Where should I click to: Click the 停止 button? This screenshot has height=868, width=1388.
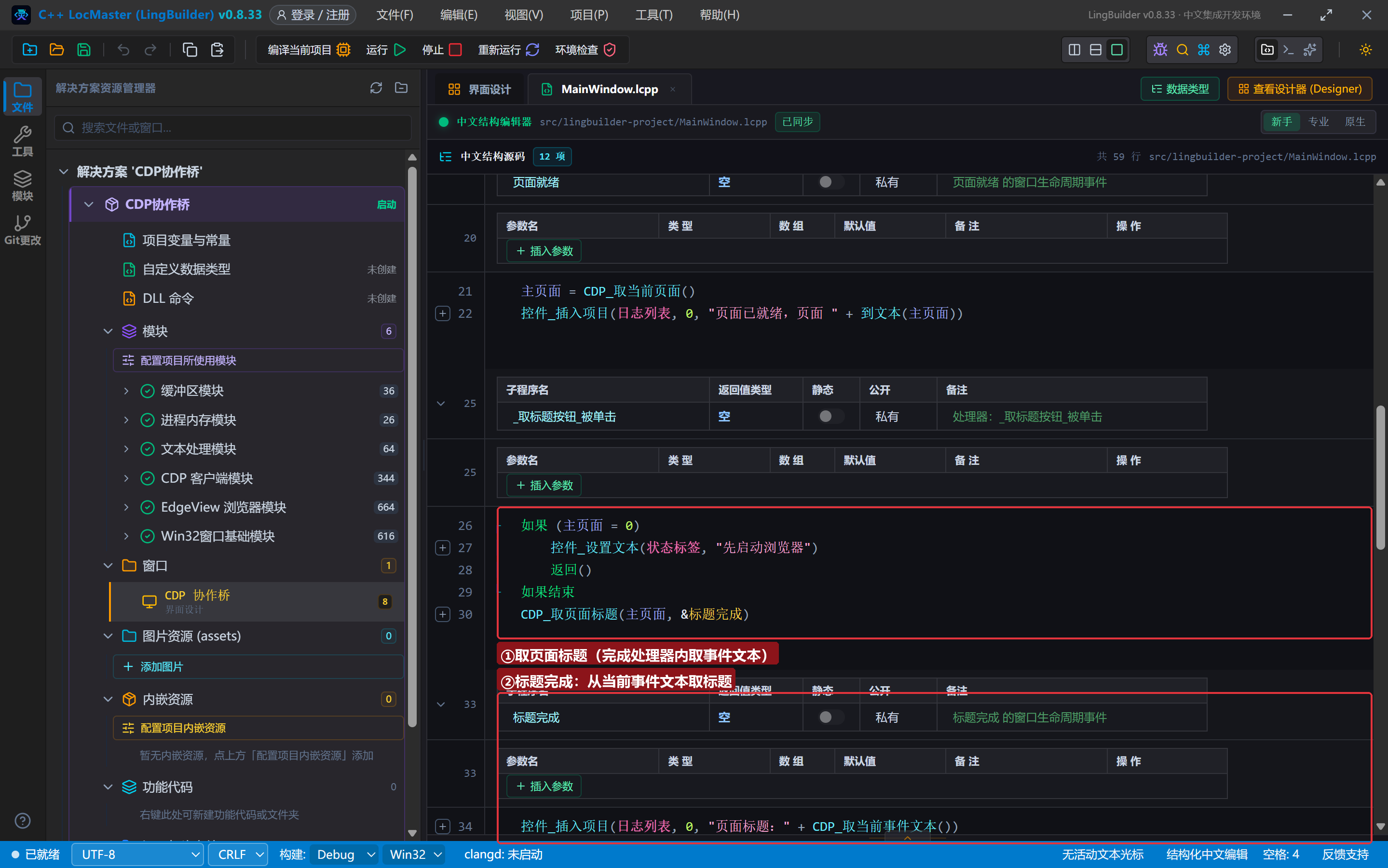click(x=441, y=50)
